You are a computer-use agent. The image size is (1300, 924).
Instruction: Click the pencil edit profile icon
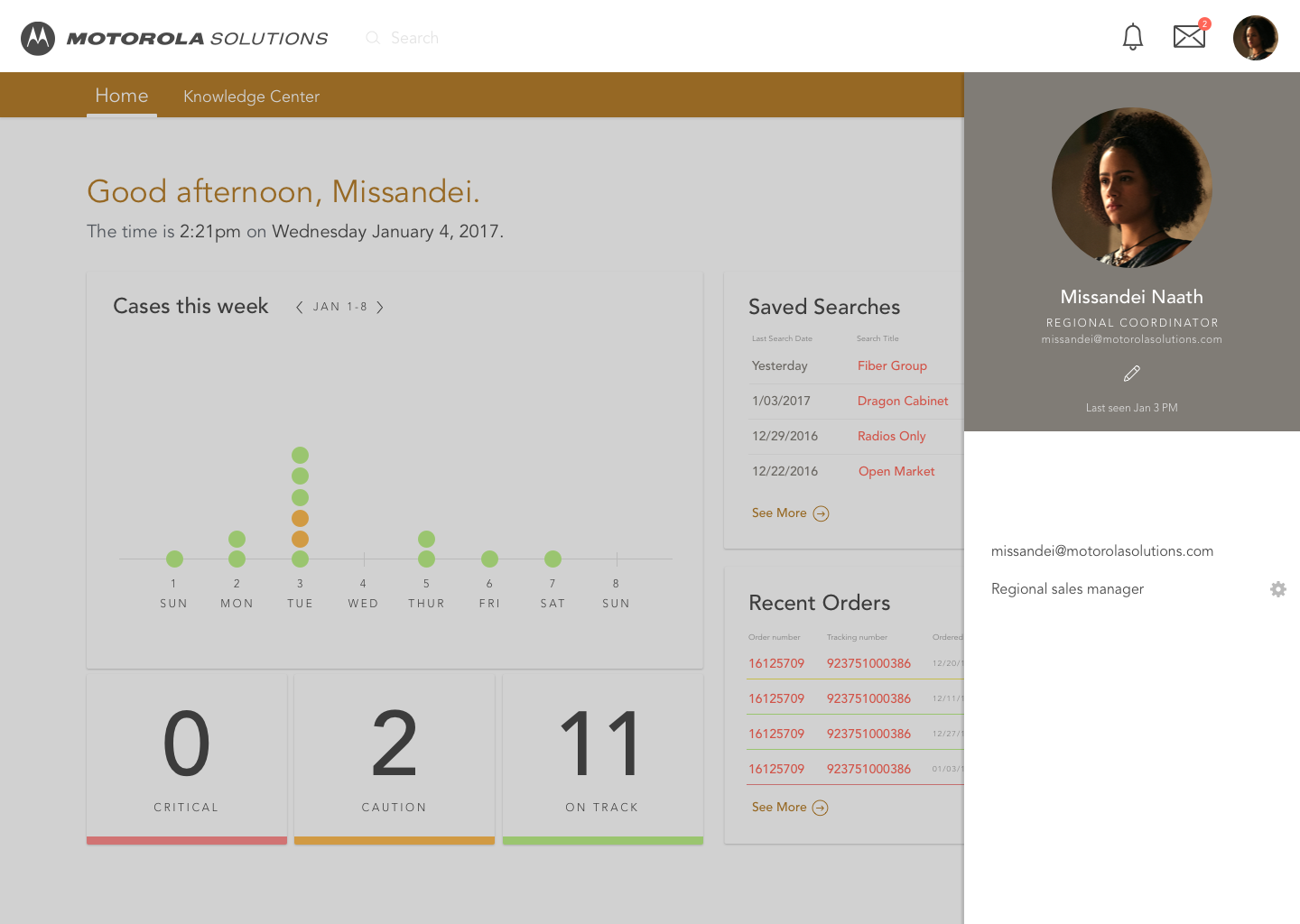coord(1132,373)
